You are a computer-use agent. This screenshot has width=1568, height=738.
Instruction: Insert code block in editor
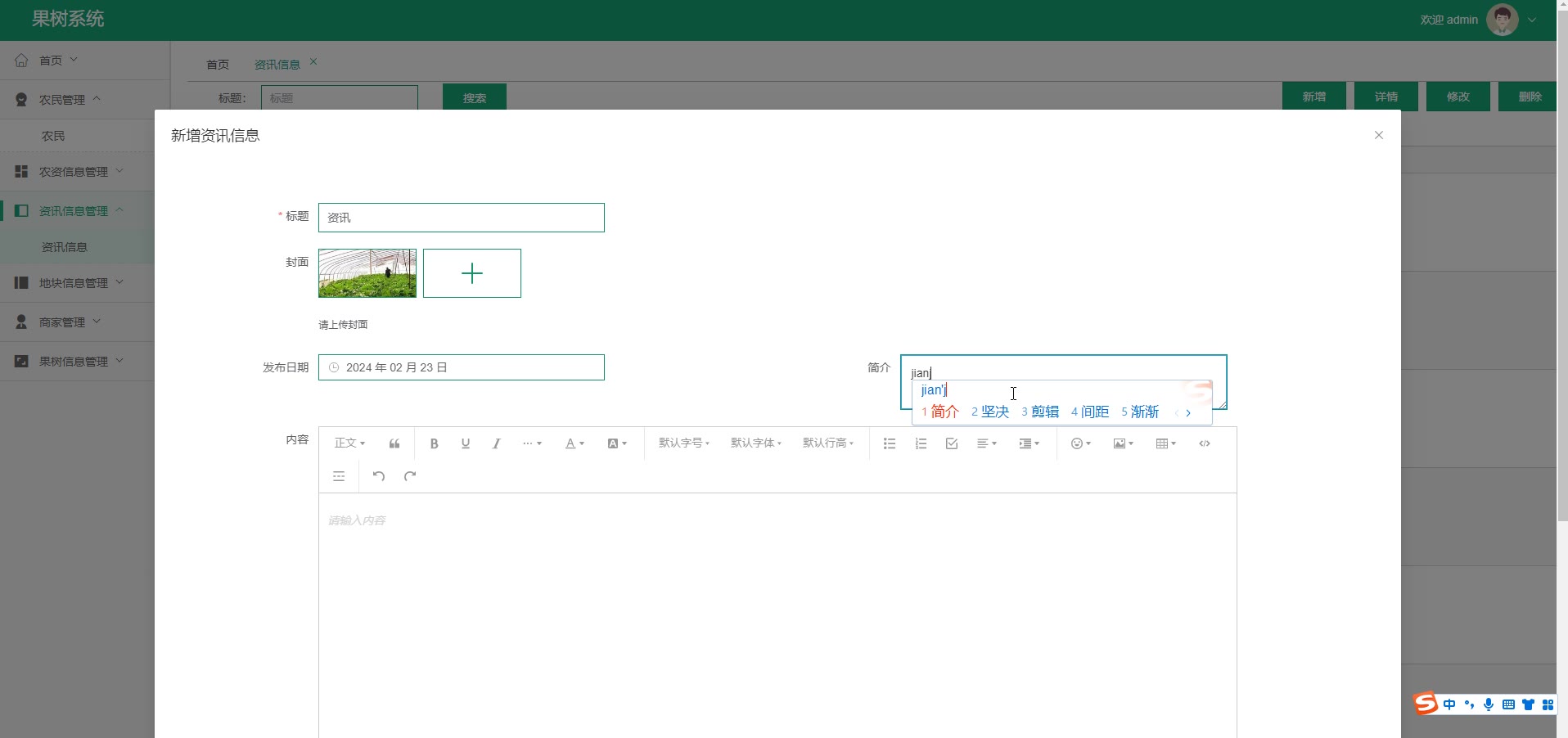coord(1205,443)
